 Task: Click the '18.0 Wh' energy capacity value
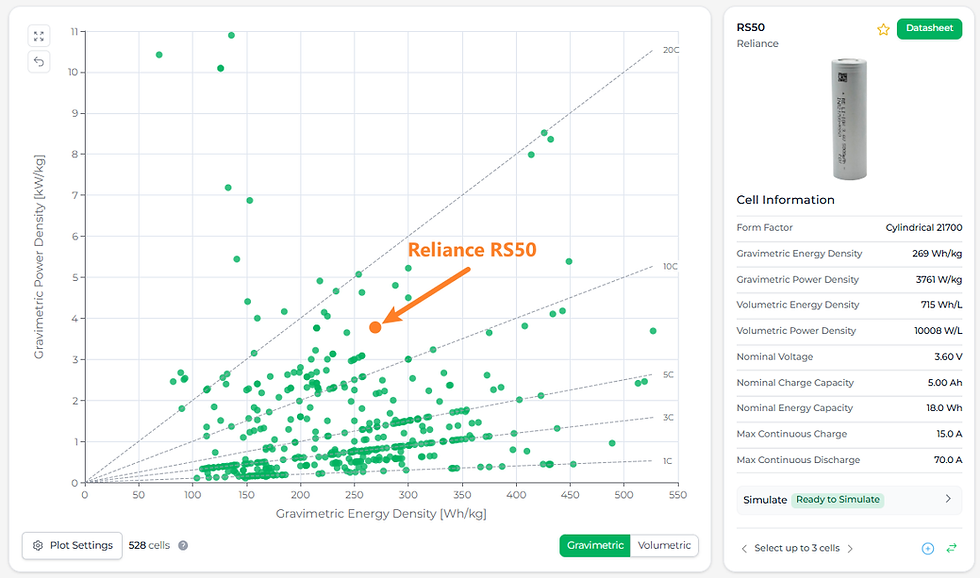pos(944,408)
